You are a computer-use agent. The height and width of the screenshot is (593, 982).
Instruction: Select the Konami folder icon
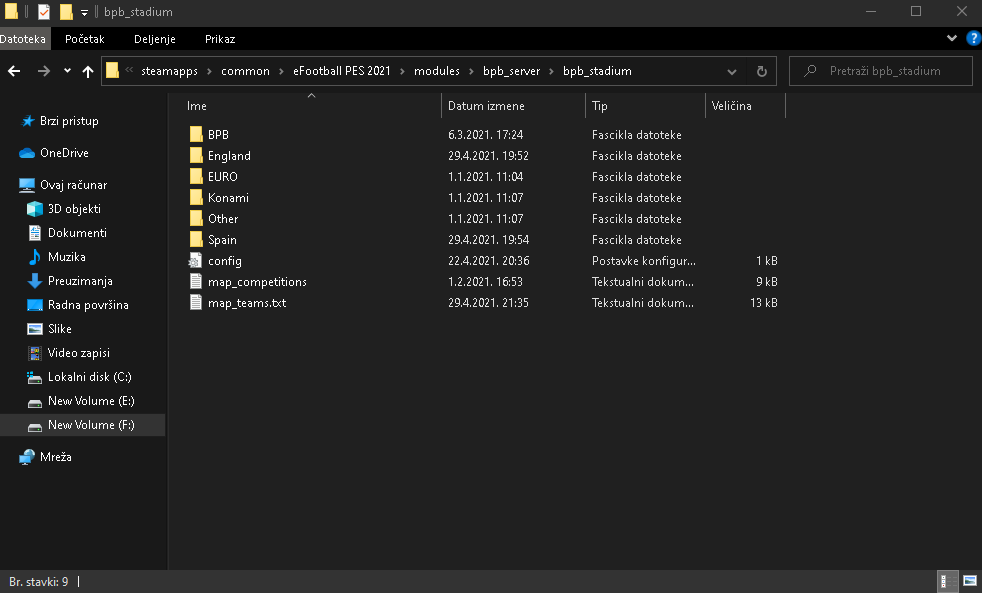click(196, 197)
